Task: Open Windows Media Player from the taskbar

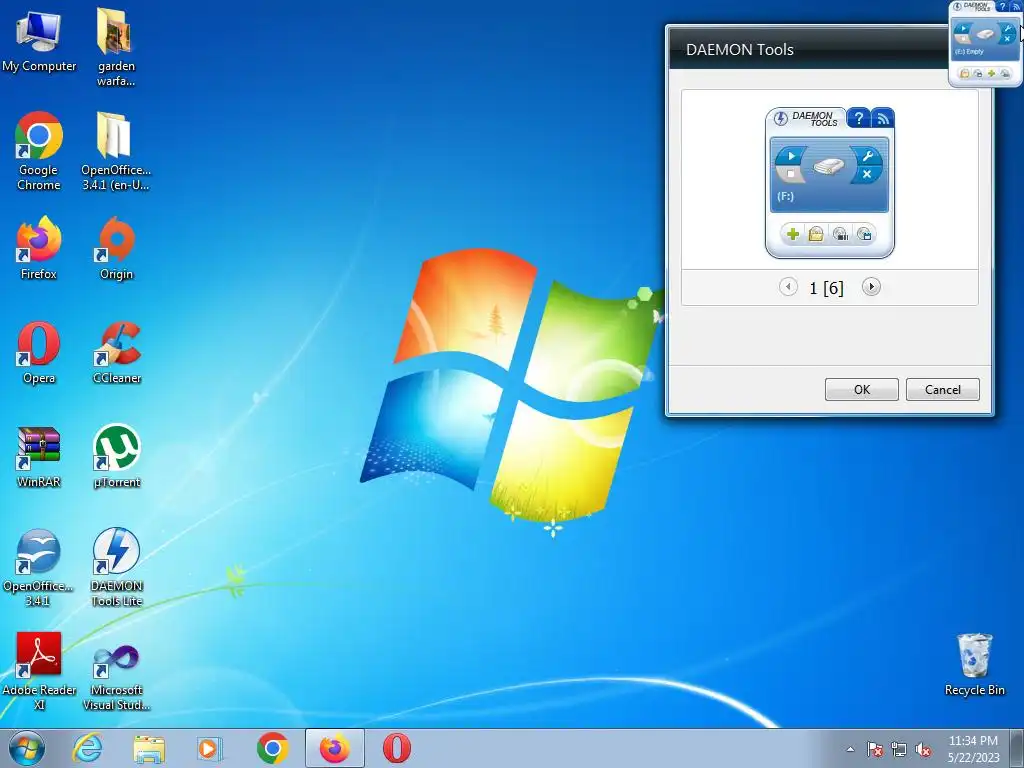Action: coord(210,748)
